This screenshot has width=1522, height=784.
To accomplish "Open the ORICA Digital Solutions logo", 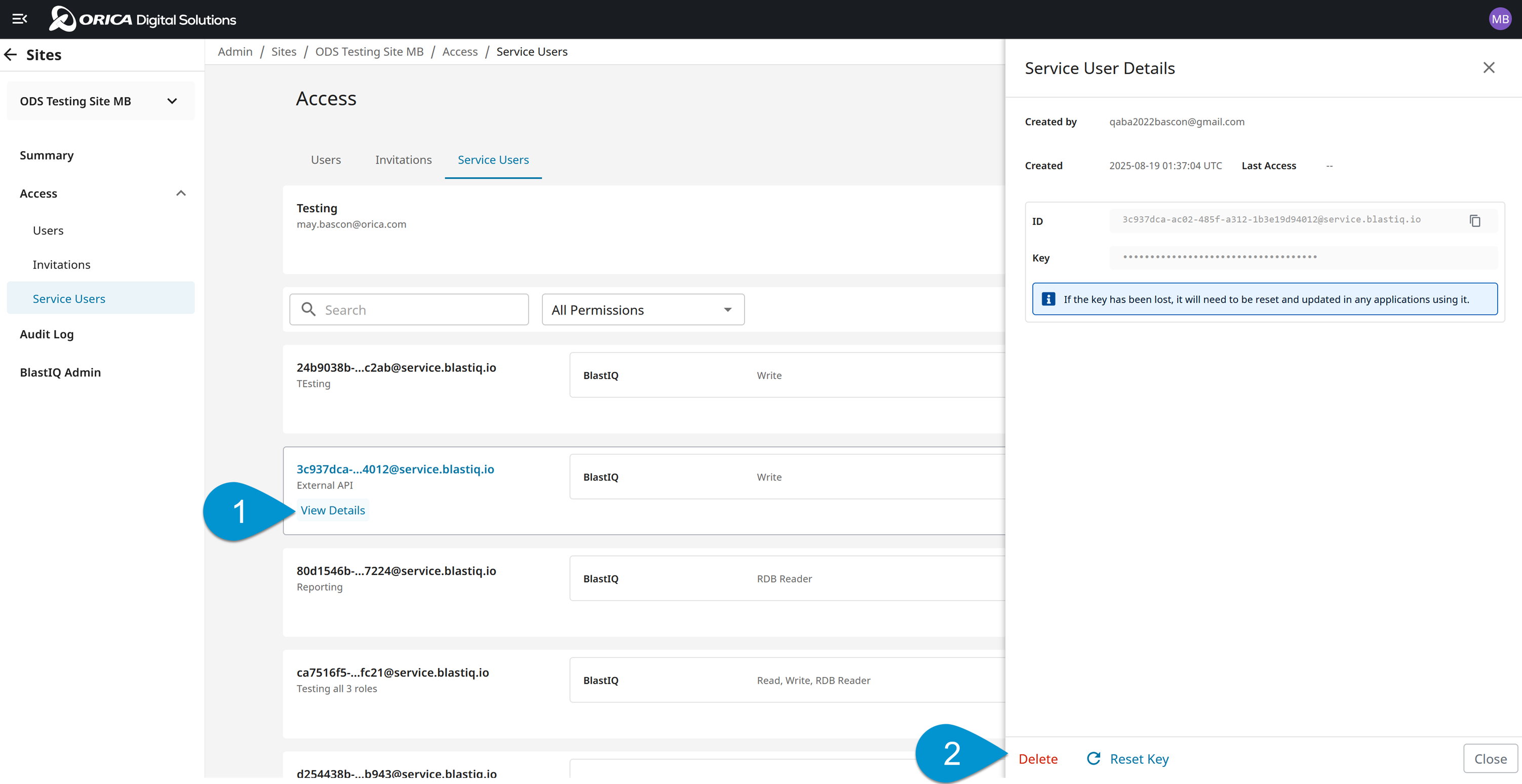I will (142, 19).
